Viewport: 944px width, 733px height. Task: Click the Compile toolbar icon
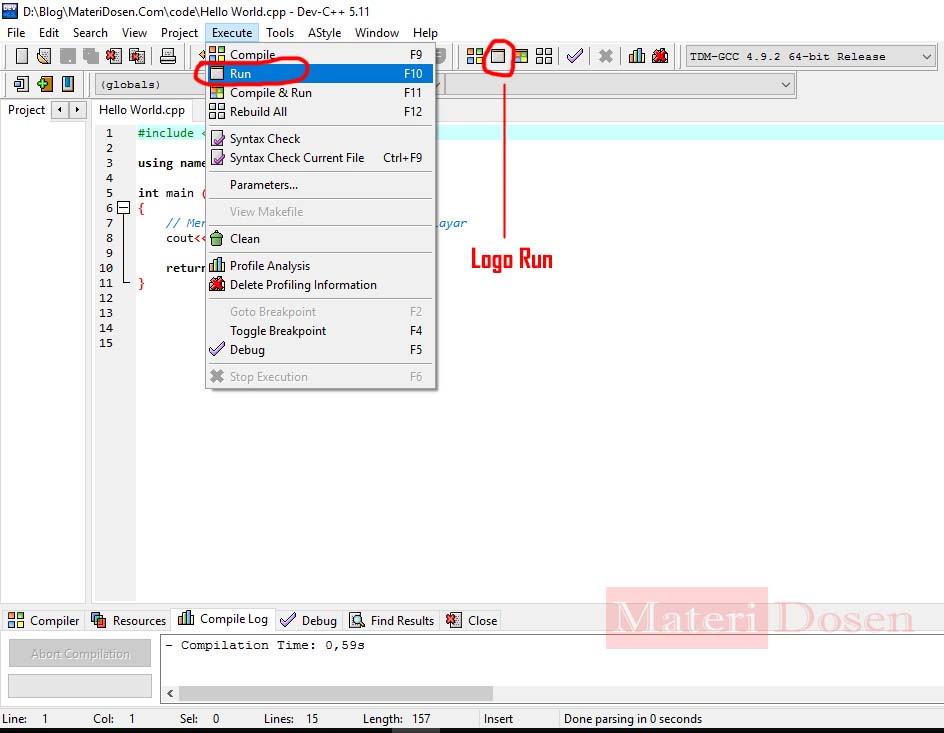(x=475, y=56)
